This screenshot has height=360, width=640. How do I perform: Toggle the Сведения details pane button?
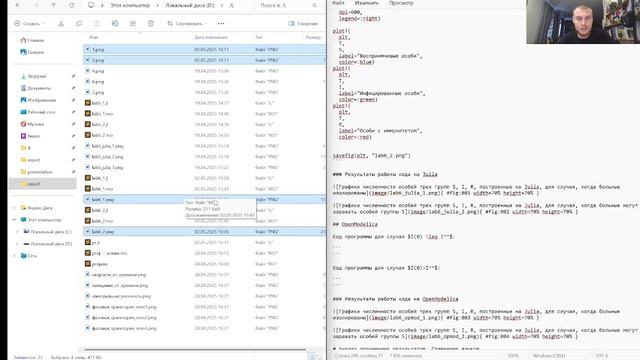pos(303,23)
